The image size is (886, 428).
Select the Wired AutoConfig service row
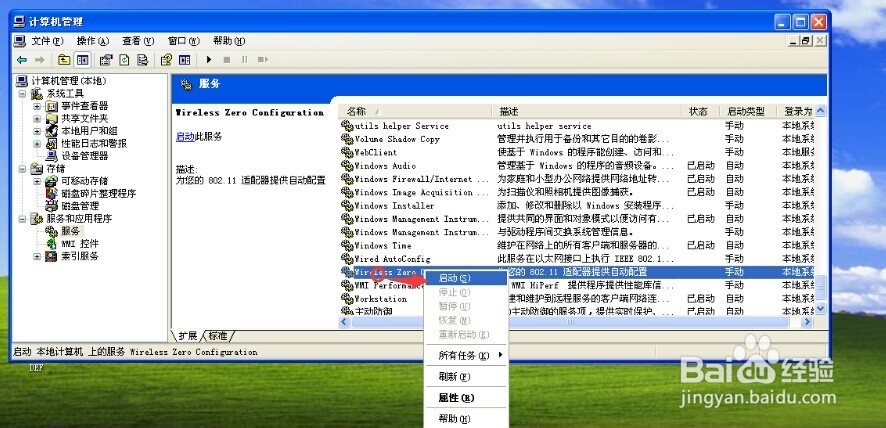coord(577,259)
